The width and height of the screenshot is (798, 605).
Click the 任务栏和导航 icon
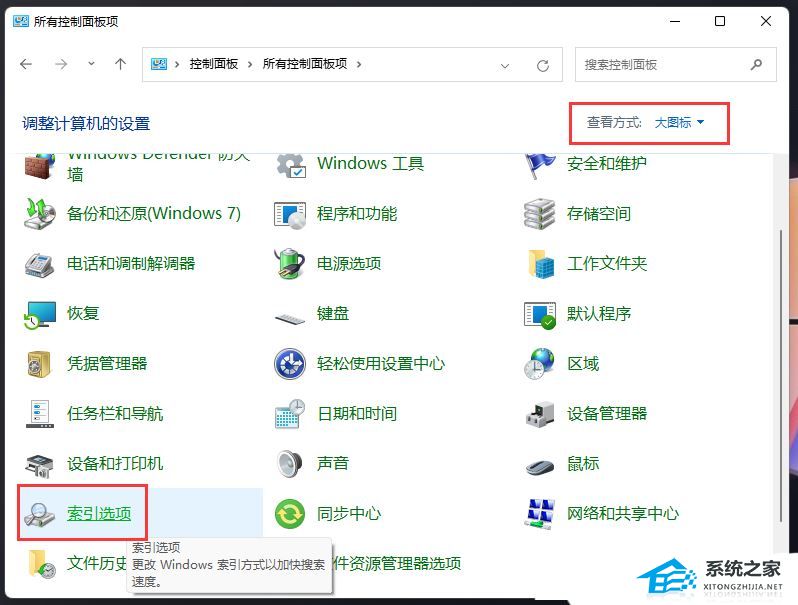coord(40,414)
